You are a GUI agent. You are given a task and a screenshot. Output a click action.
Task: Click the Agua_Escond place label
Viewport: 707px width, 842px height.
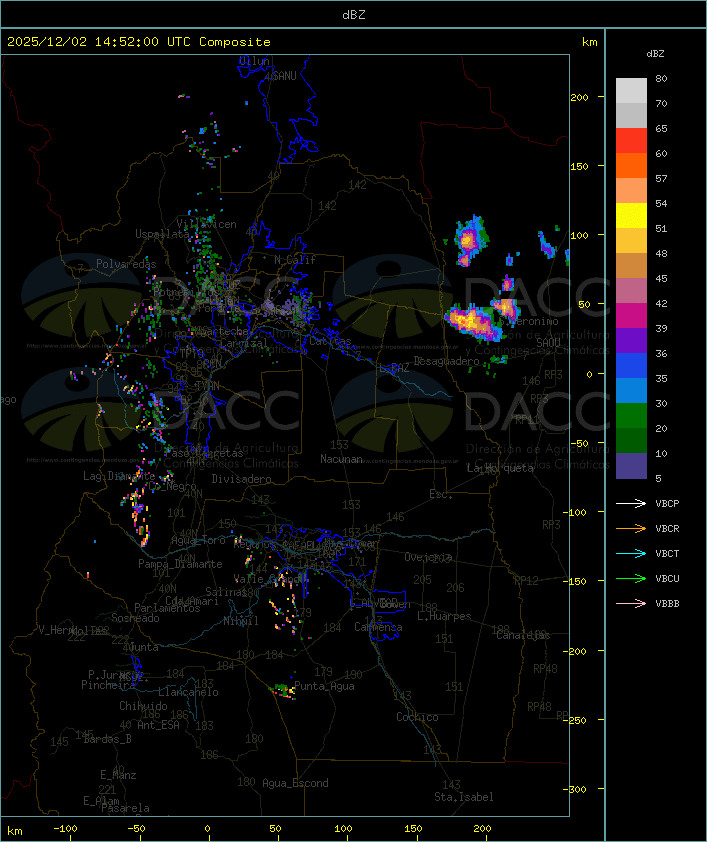pos(295,783)
